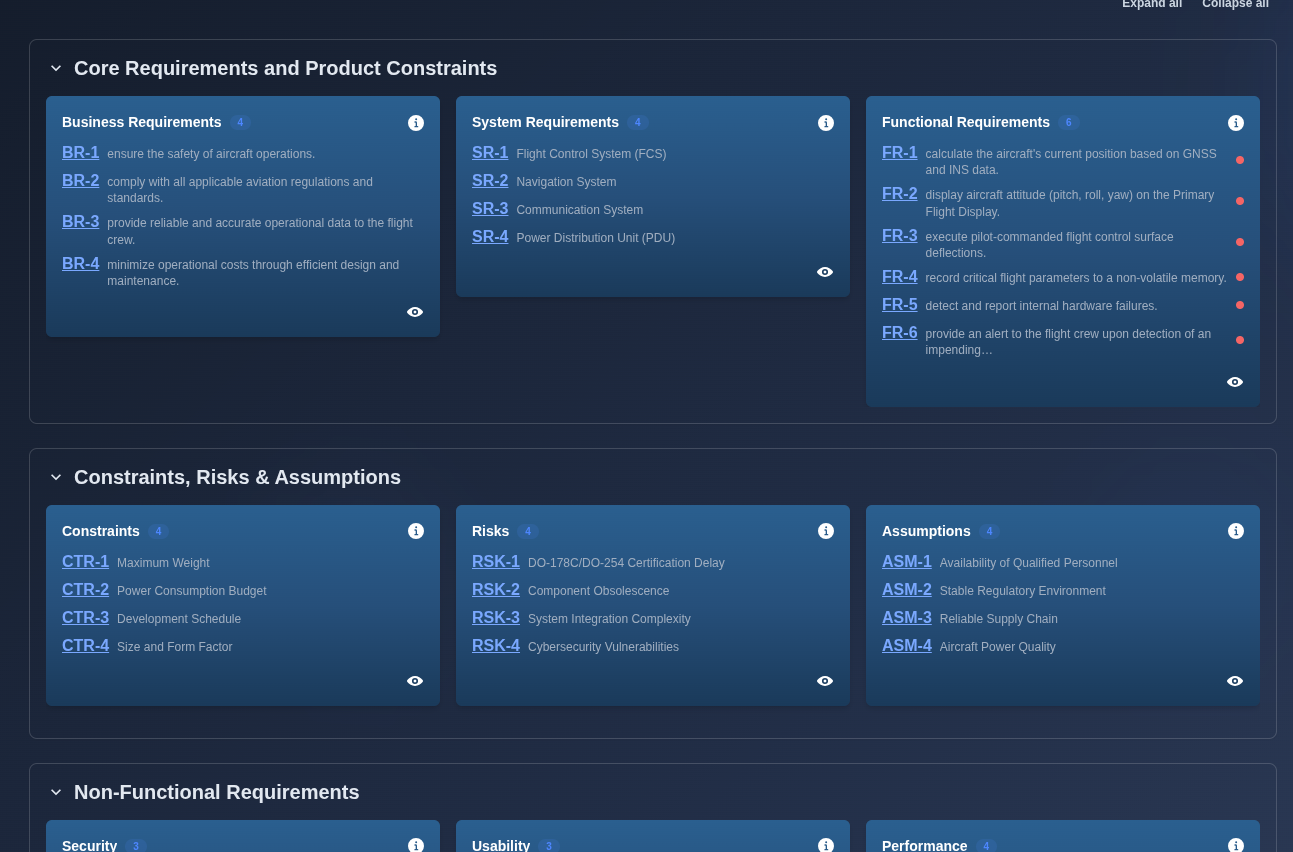
Task: Toggle eye icon in Functional Requirements card
Action: pyautogui.click(x=1235, y=382)
